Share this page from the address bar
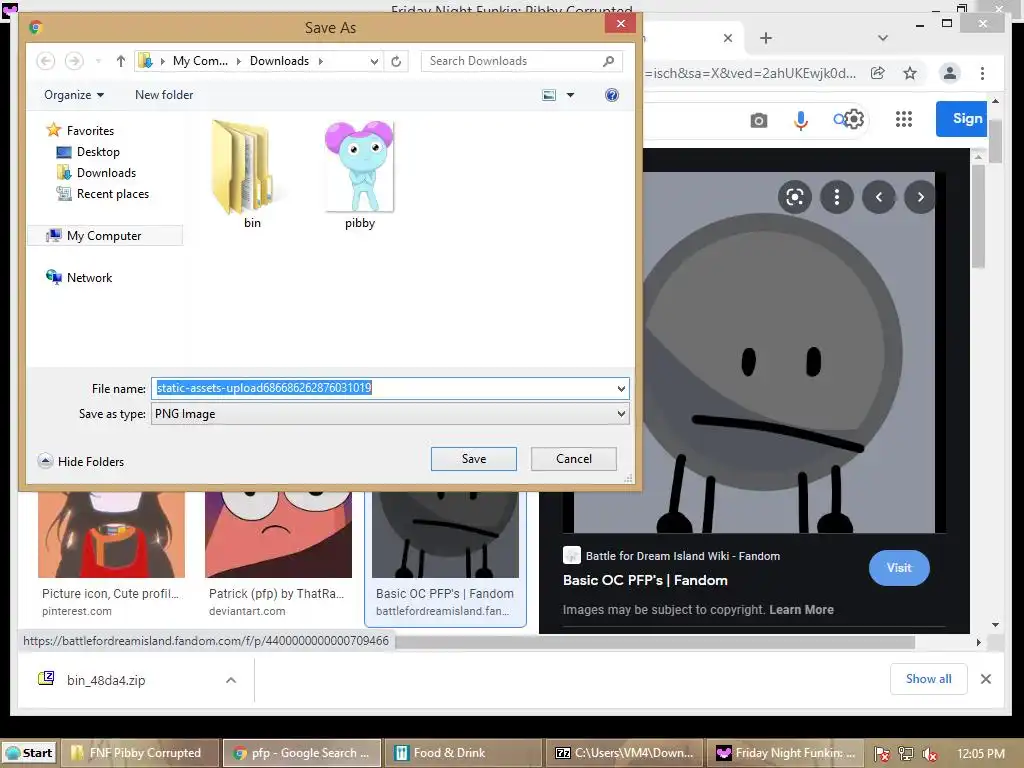 pyautogui.click(x=878, y=73)
